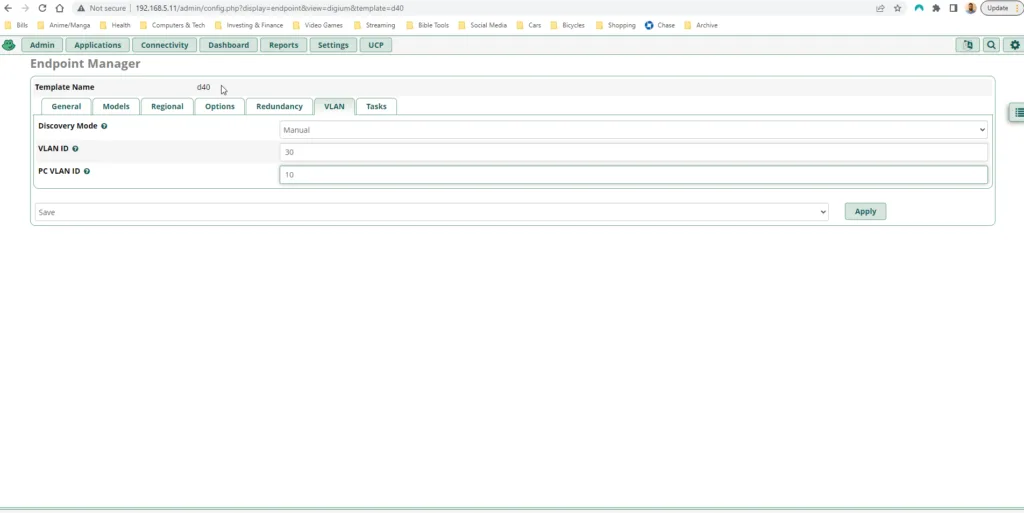Click the browser home icon
The image size is (1024, 513).
coord(59,8)
